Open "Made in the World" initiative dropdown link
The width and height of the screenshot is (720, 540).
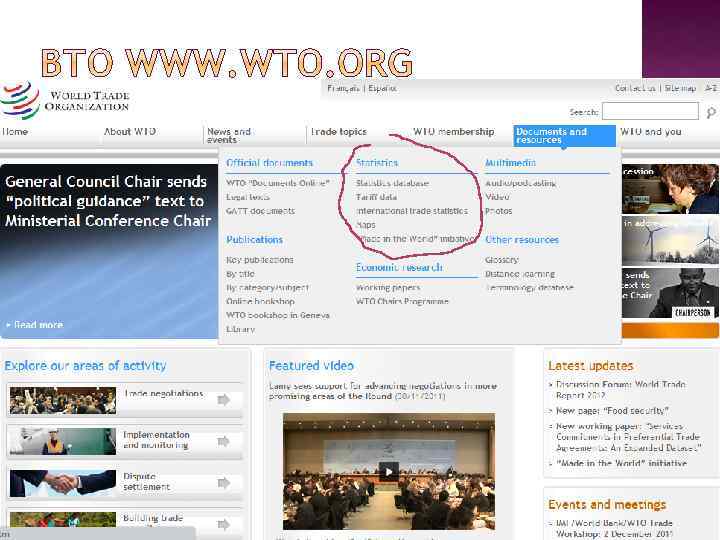(x=416, y=239)
